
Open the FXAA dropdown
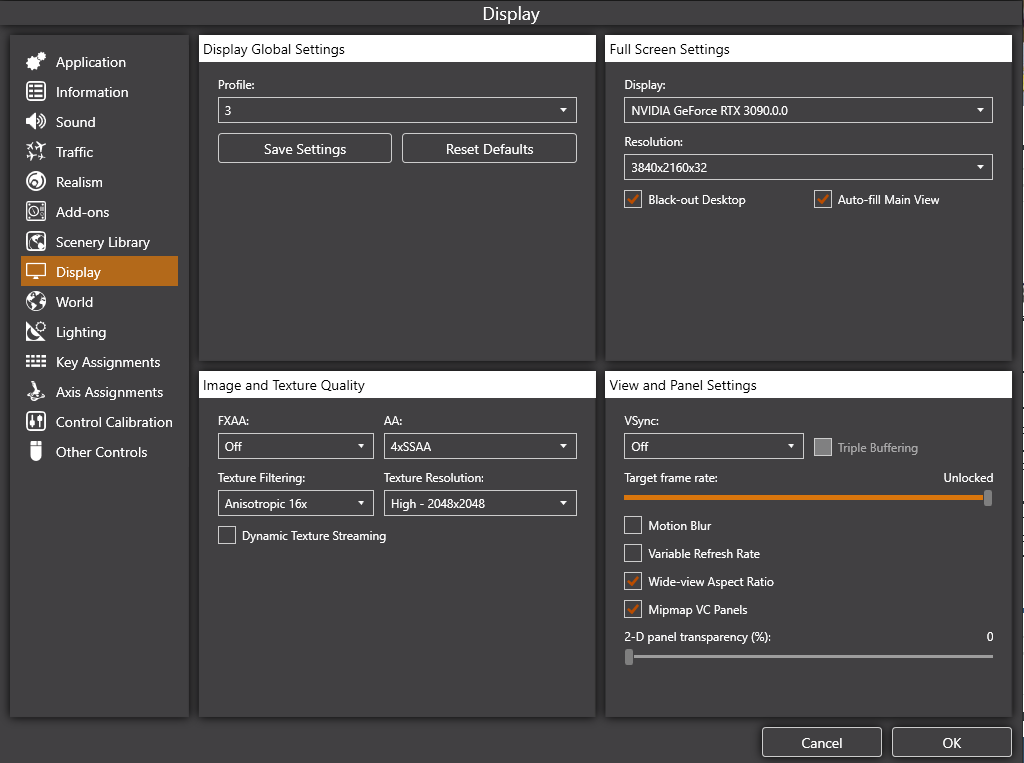tap(295, 446)
